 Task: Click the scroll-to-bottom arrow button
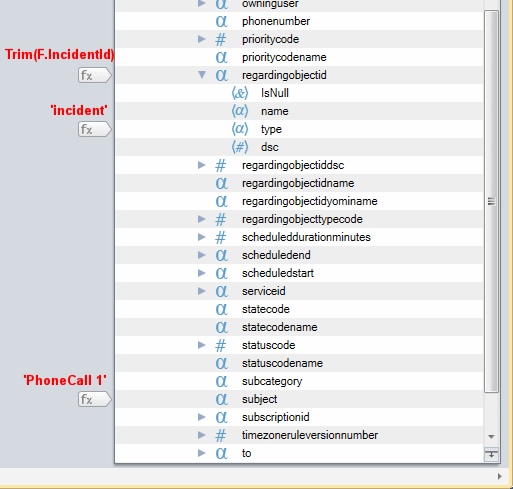491,455
